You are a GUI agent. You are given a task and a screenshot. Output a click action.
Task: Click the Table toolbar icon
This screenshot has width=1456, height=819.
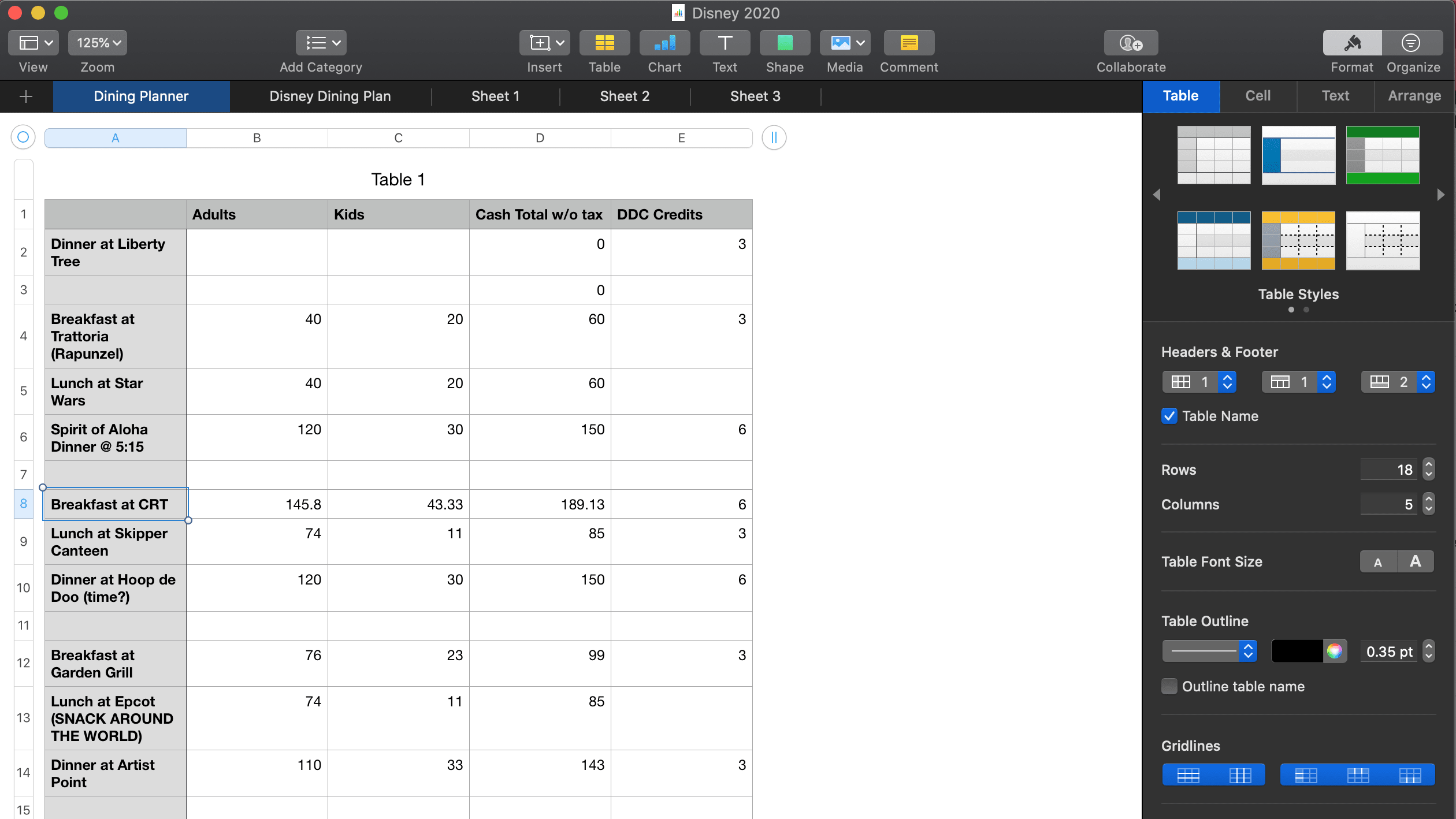(604, 43)
